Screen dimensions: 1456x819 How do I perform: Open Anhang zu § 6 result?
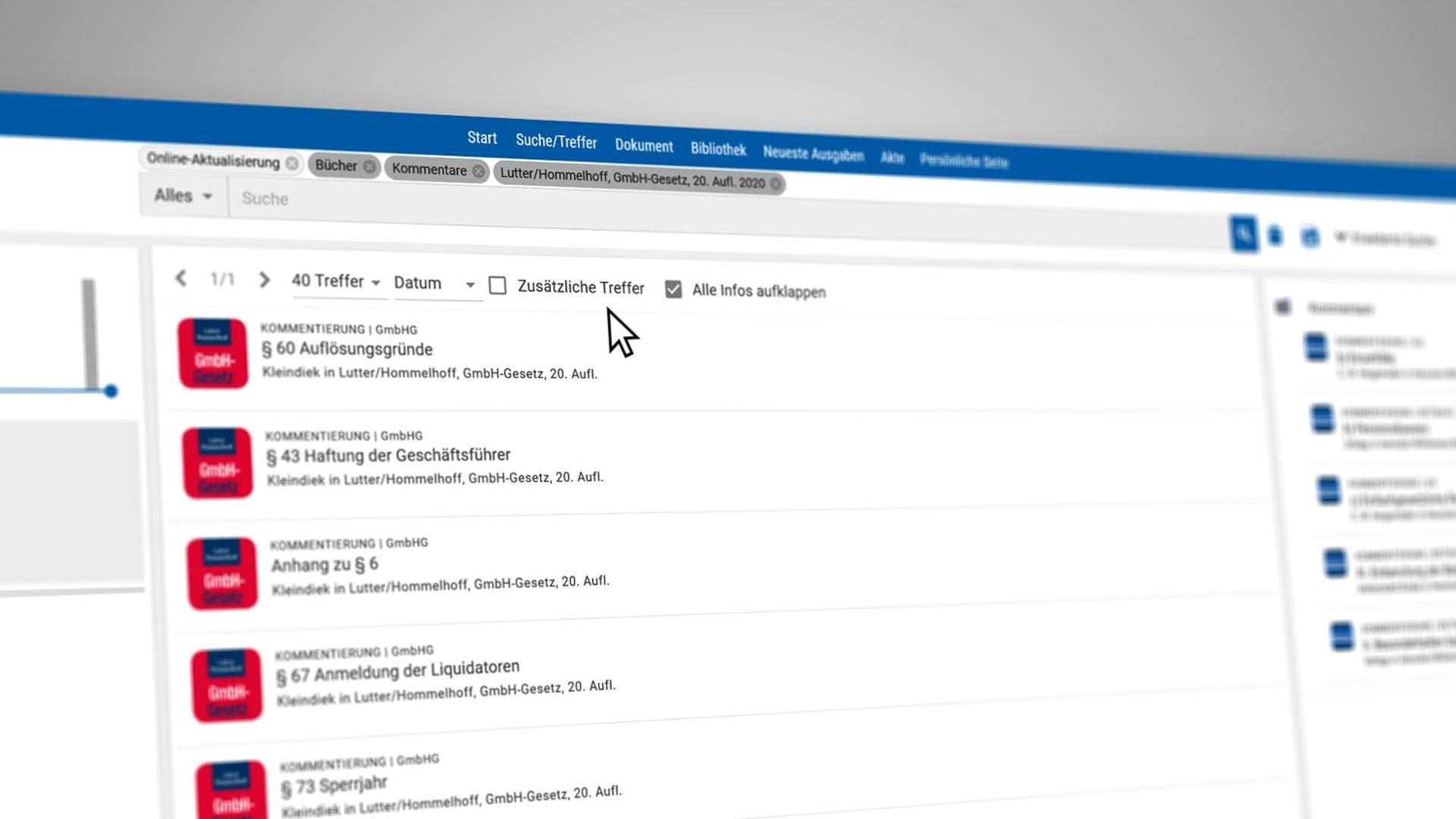325,565
